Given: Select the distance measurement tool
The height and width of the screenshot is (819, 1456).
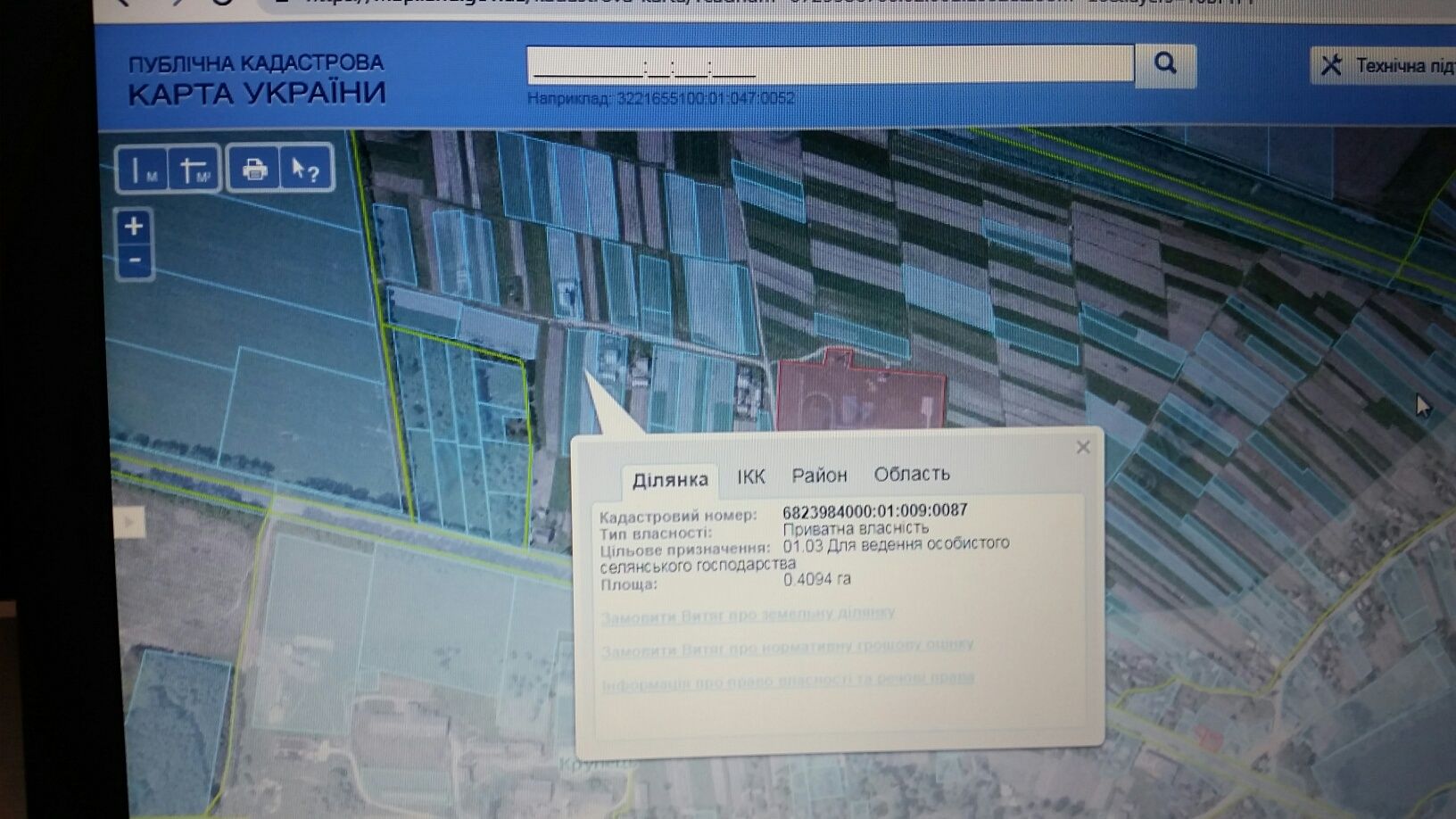Looking at the screenshot, I should point(143,169).
